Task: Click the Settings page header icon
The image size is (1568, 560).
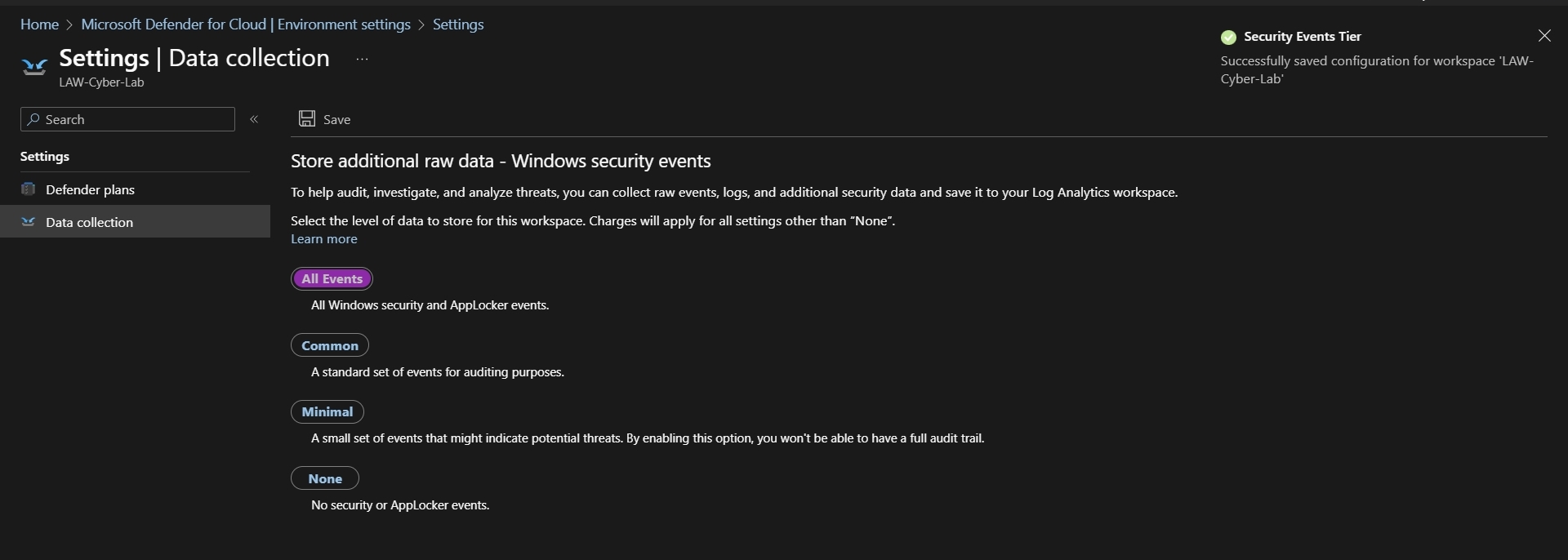Action: [34, 67]
